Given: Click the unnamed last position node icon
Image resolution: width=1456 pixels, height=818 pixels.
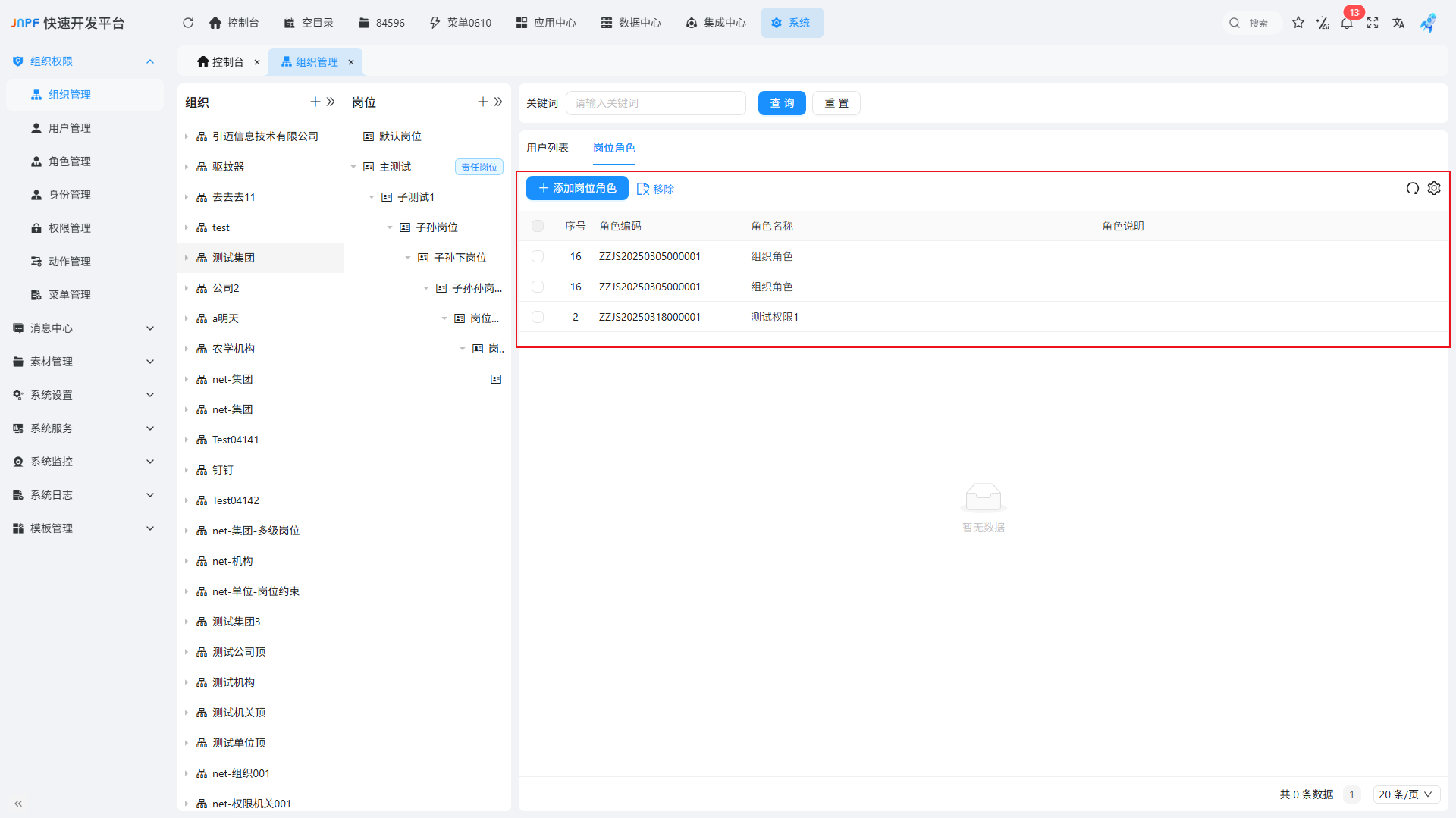Looking at the screenshot, I should coord(496,379).
